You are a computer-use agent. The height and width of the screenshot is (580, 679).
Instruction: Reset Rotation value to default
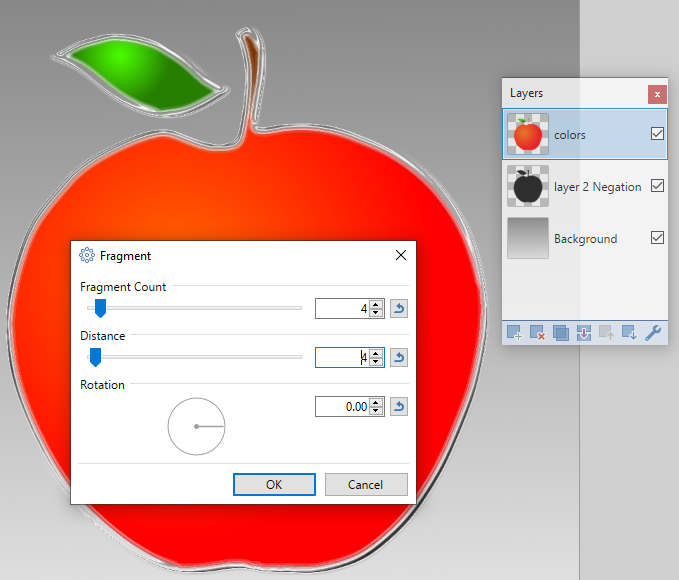[x=399, y=407]
